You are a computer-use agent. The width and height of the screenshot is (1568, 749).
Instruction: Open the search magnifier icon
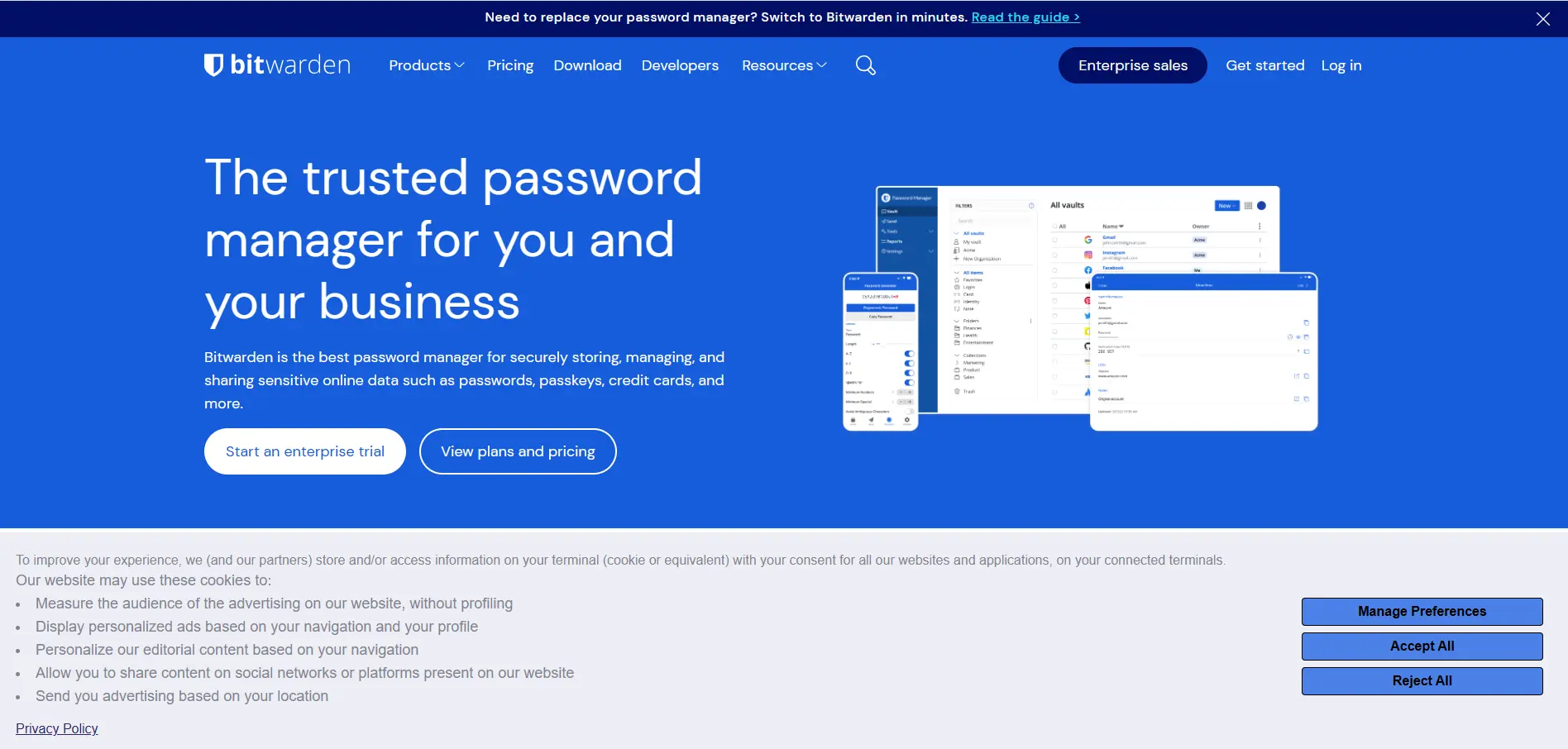[865, 65]
